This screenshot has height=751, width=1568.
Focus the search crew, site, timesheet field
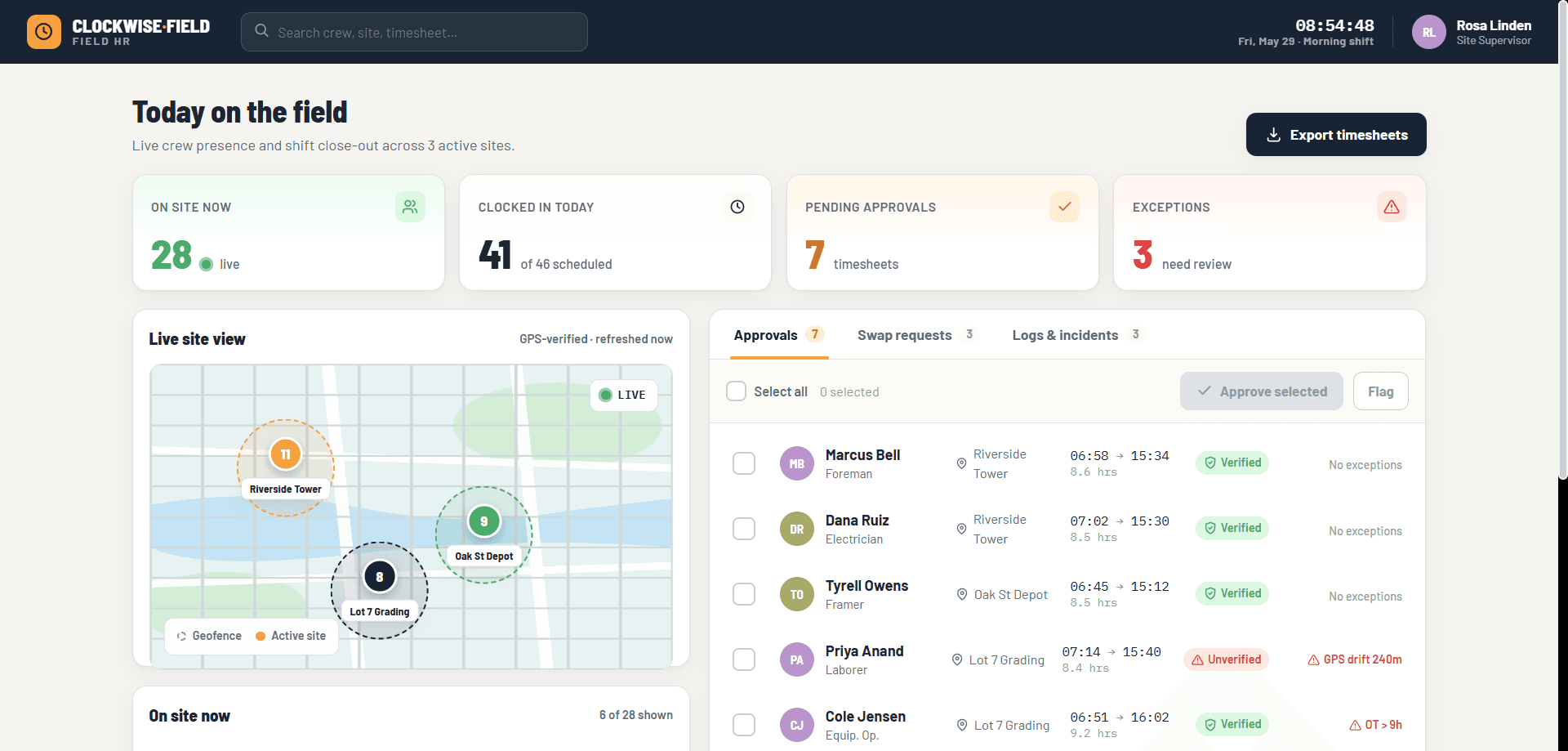coord(414,32)
